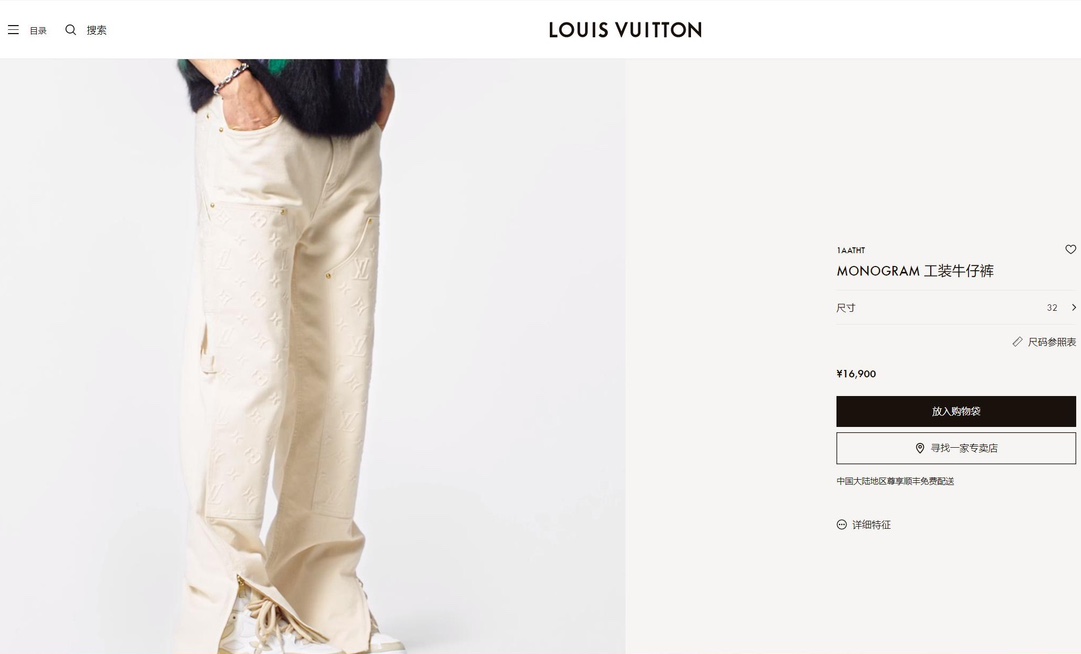1081x654 pixels.
Task: Open 搜索 search field label
Action: (97, 30)
